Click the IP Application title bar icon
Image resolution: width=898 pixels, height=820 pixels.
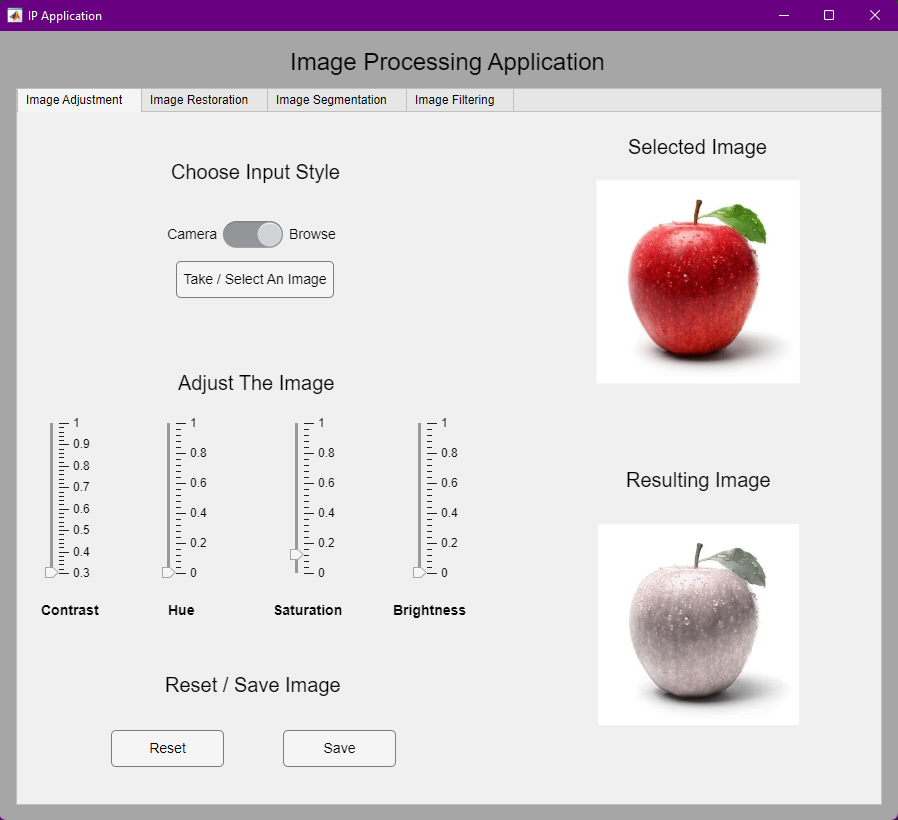click(14, 15)
